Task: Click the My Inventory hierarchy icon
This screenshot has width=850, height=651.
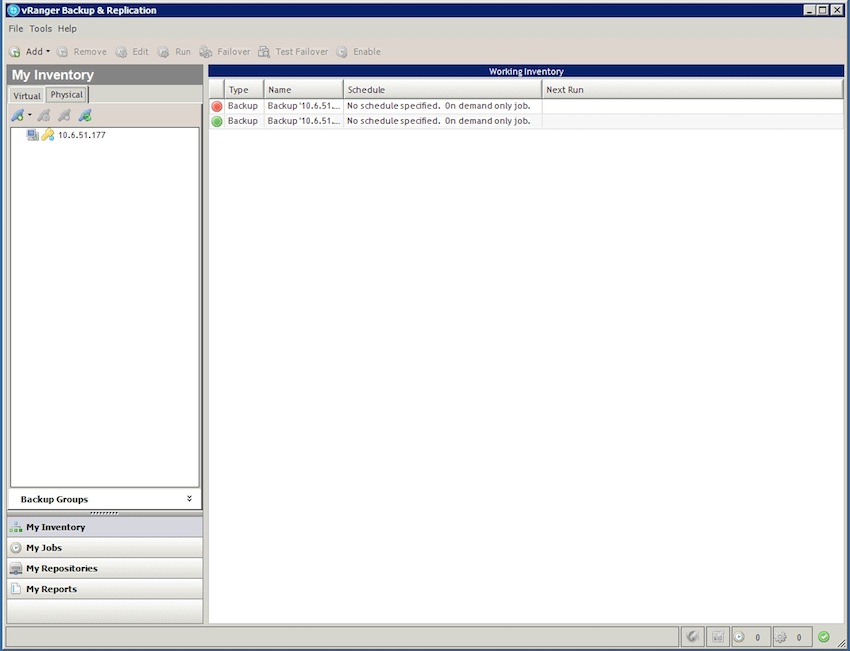Action: tap(16, 527)
